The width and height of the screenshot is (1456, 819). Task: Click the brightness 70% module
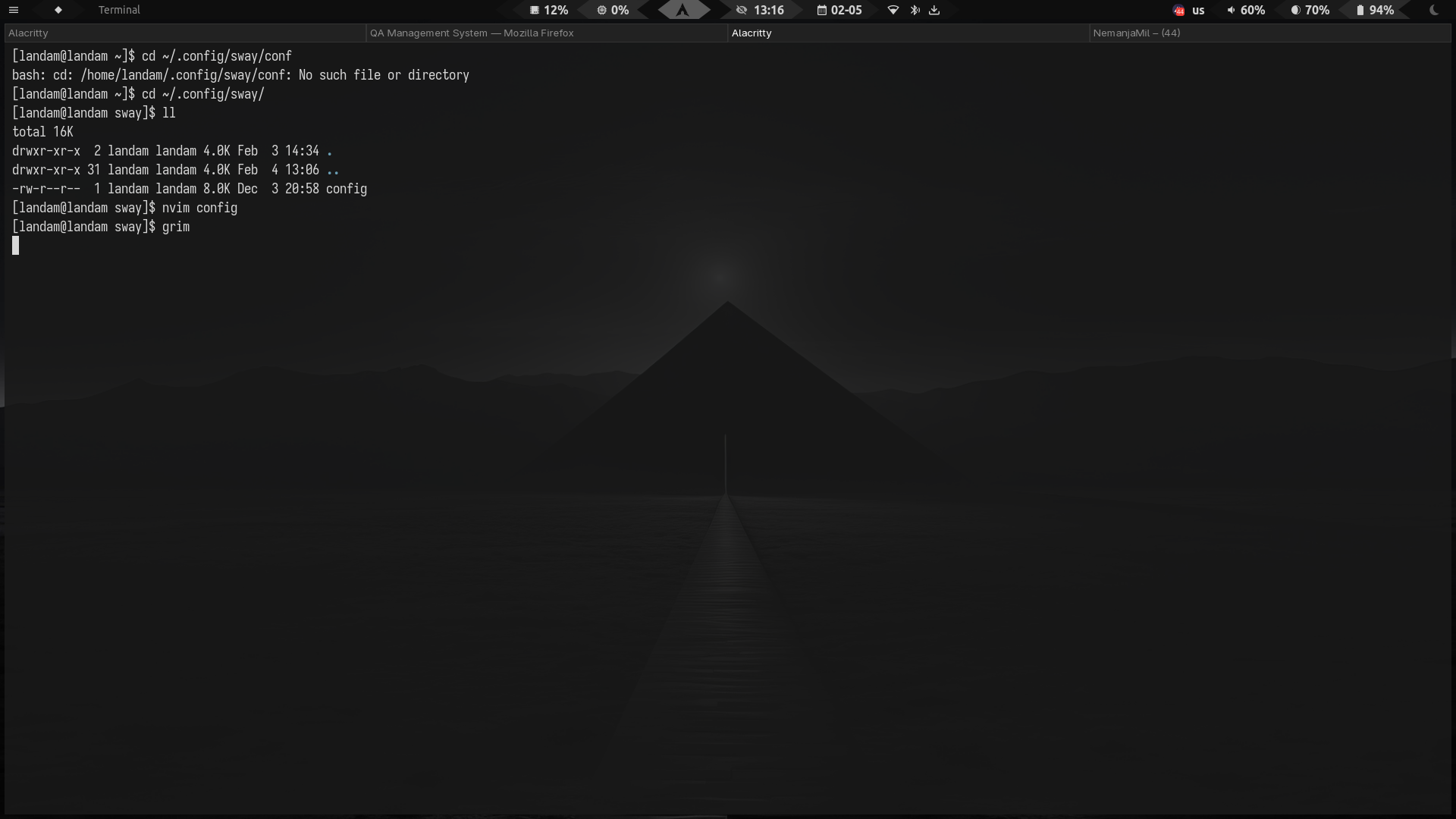pyautogui.click(x=1310, y=10)
